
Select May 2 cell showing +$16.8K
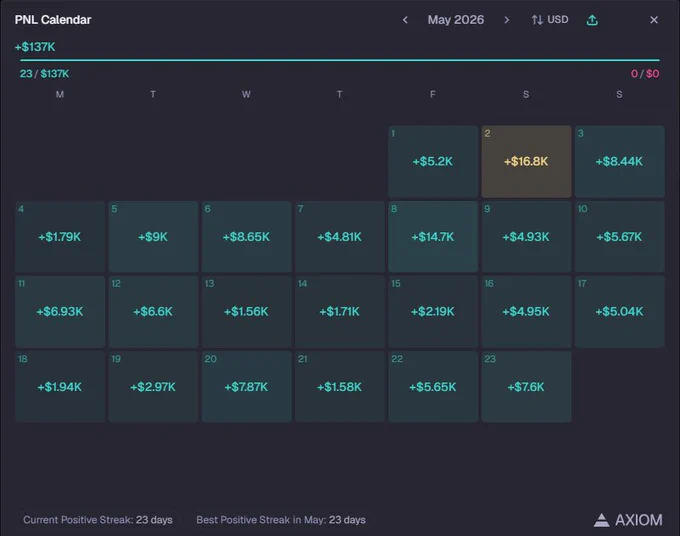pos(526,161)
